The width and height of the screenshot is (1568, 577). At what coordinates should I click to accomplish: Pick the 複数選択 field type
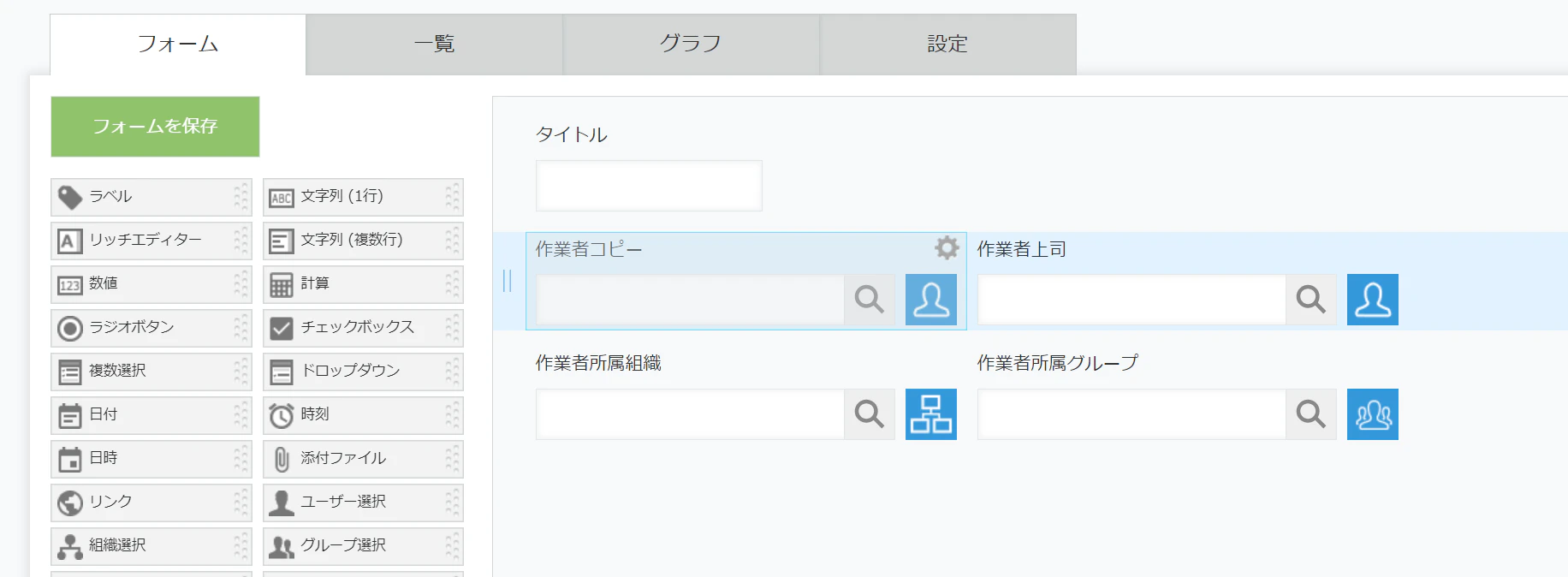[x=151, y=372]
